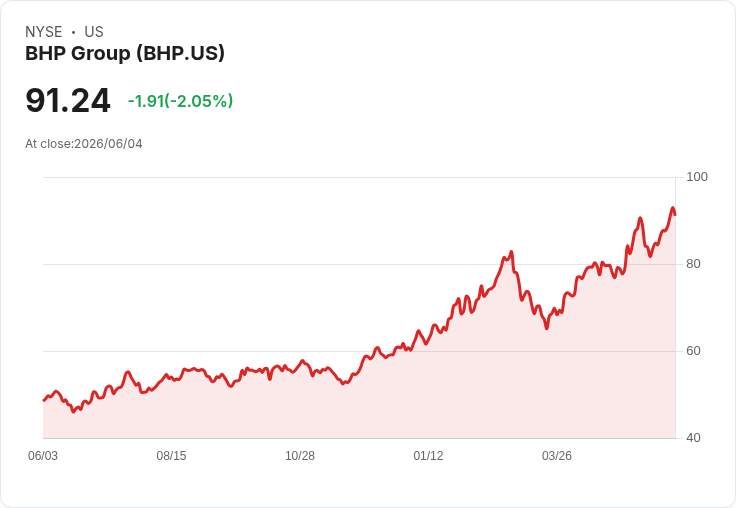Click the -1.91(-2.05%) price change text

[180, 101]
